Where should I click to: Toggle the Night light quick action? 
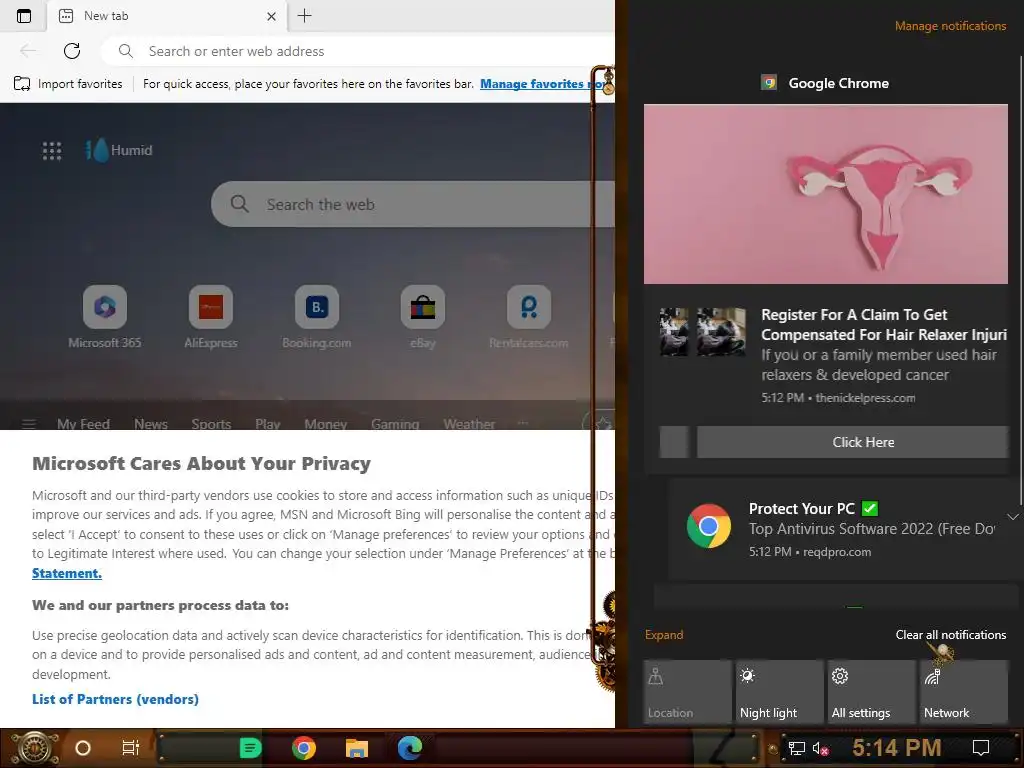[780, 692]
